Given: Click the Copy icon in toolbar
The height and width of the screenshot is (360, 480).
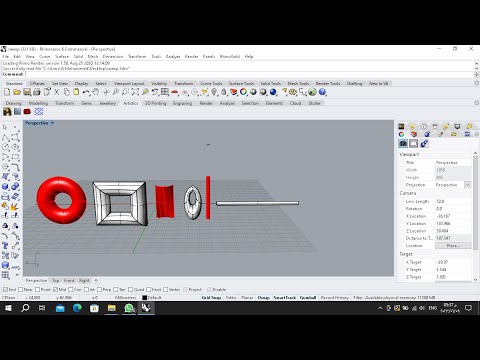Looking at the screenshot, I should (67, 92).
